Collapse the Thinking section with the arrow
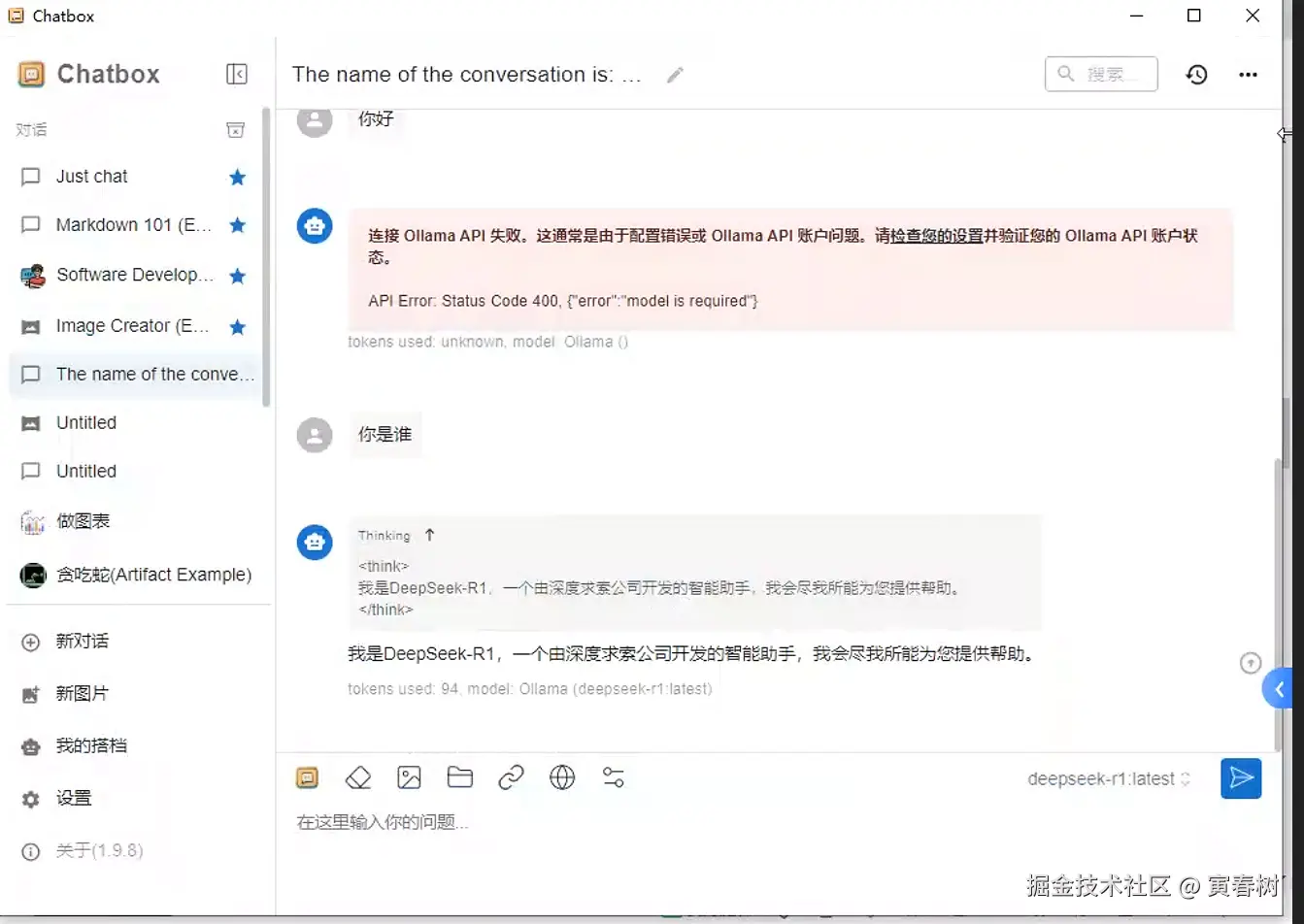The image size is (1304, 924). point(430,535)
